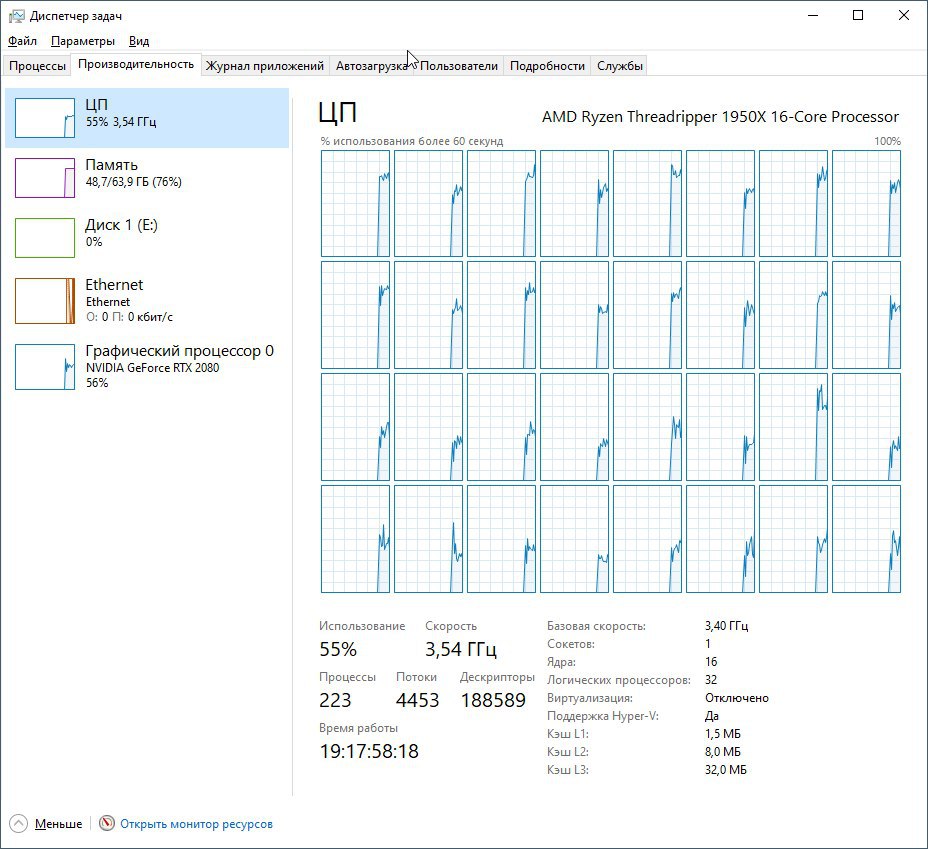Viewport: 928px width, 849px height.
Task: Close the Диспетчер задач window
Action: point(904,15)
